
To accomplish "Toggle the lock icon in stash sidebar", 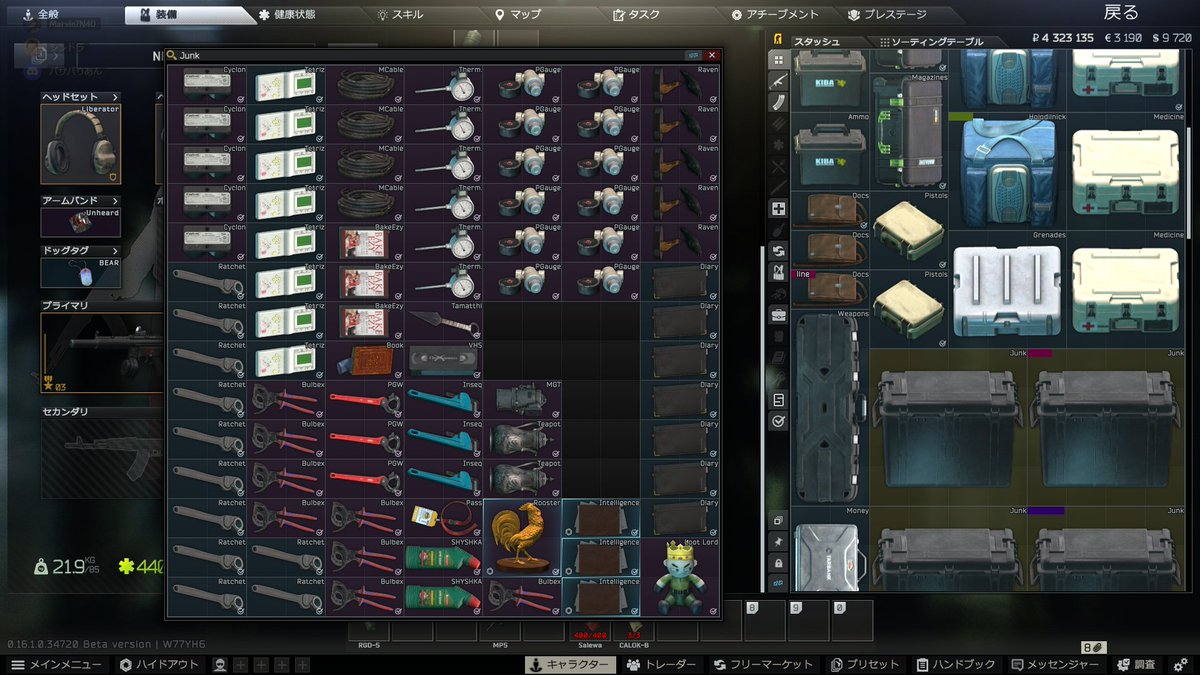I will coord(779,563).
